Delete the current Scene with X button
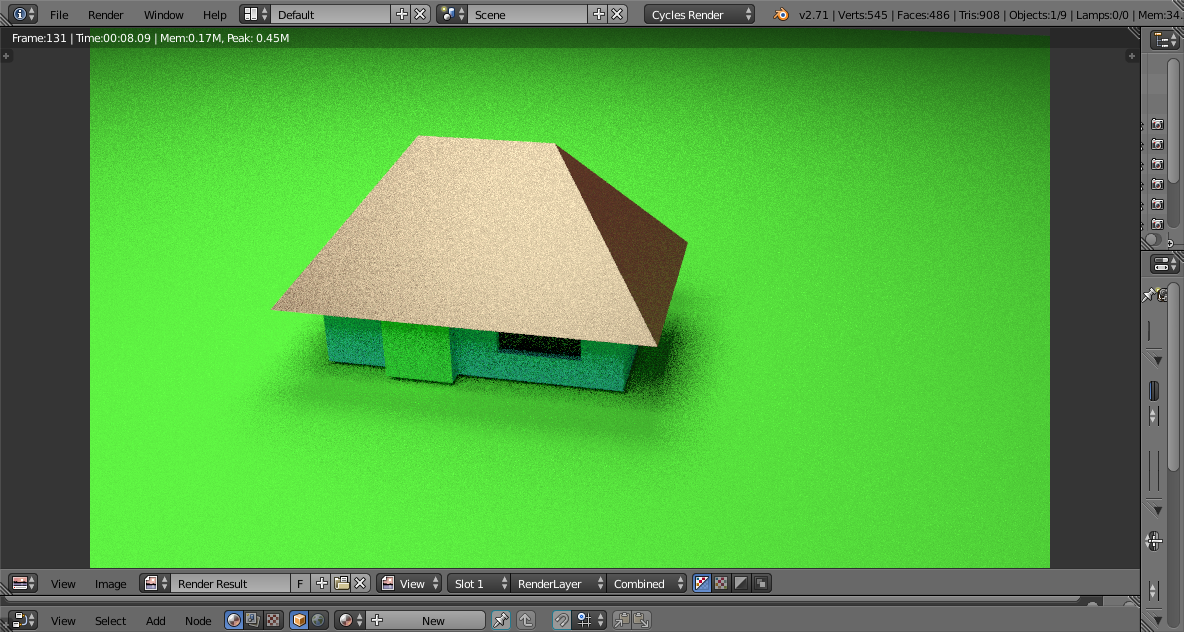Image resolution: width=1184 pixels, height=632 pixels. pos(618,15)
